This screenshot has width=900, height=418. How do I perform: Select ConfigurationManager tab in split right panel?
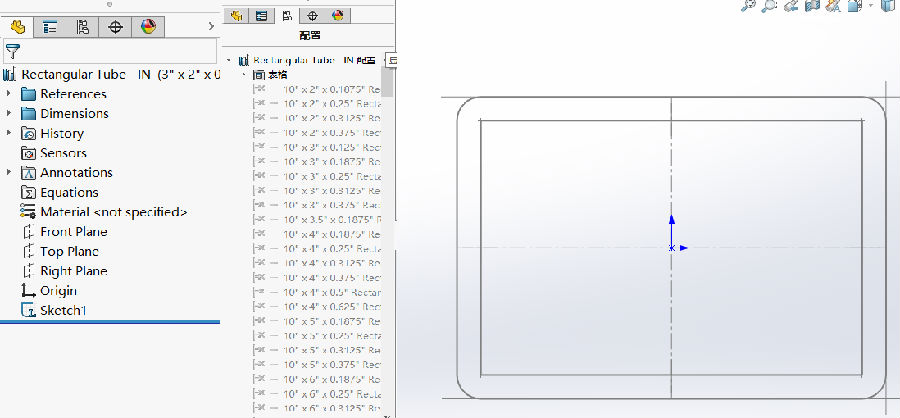(x=287, y=16)
